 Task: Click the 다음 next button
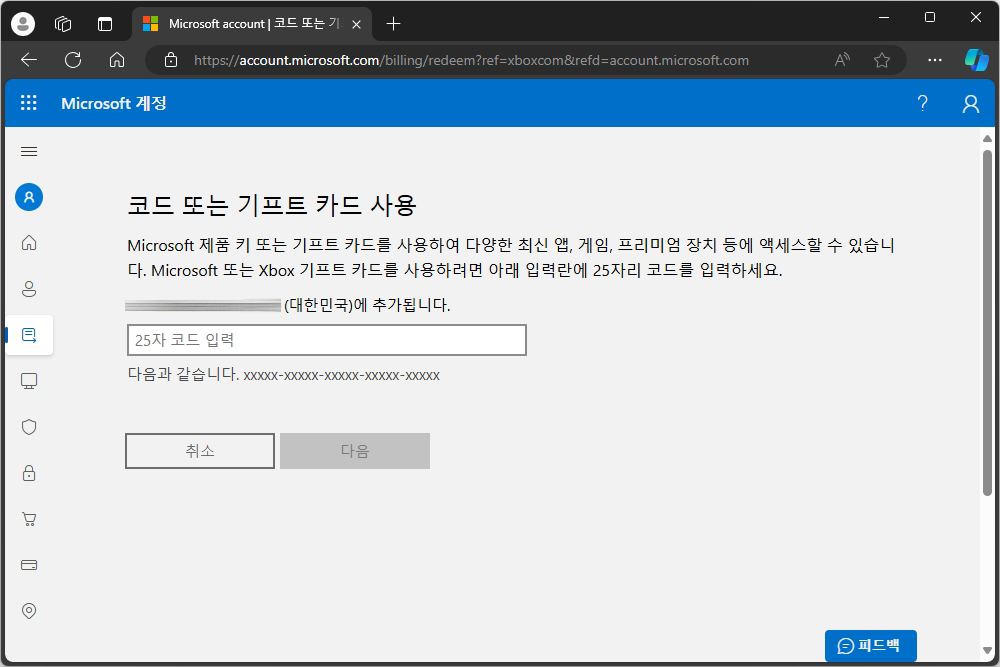tap(355, 451)
